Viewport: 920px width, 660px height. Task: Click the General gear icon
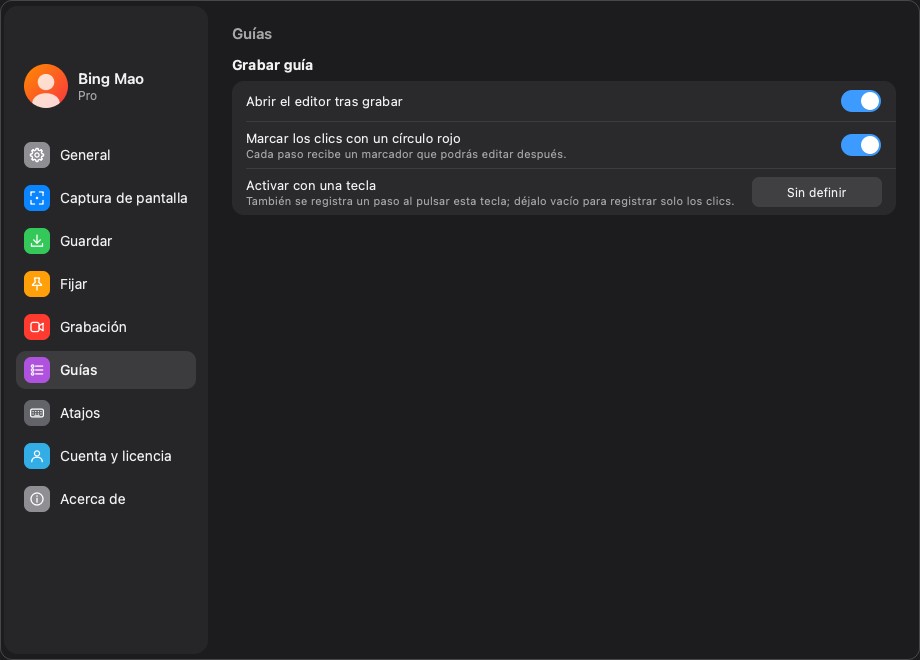point(37,155)
